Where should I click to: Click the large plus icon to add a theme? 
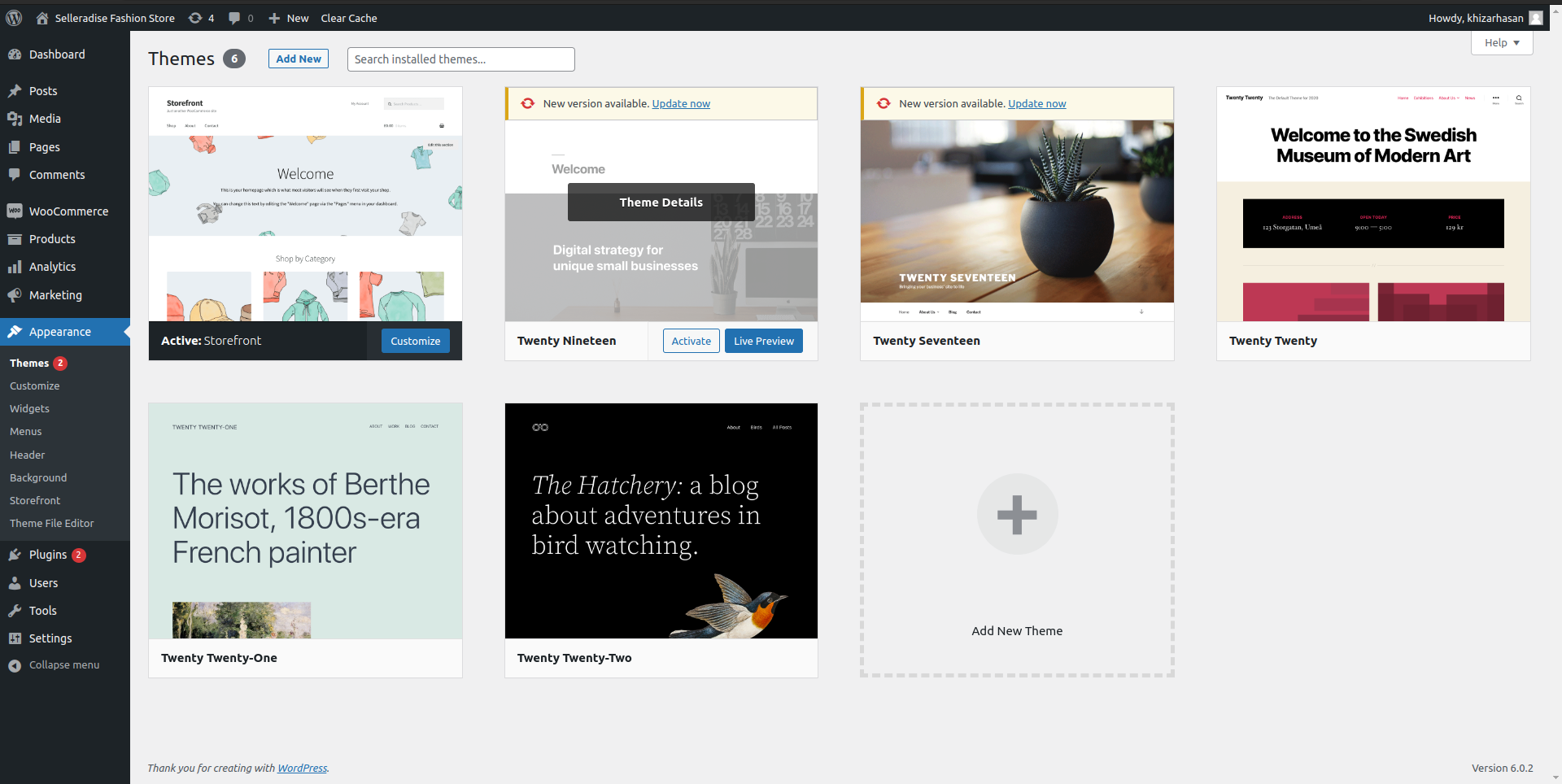coord(1017,514)
